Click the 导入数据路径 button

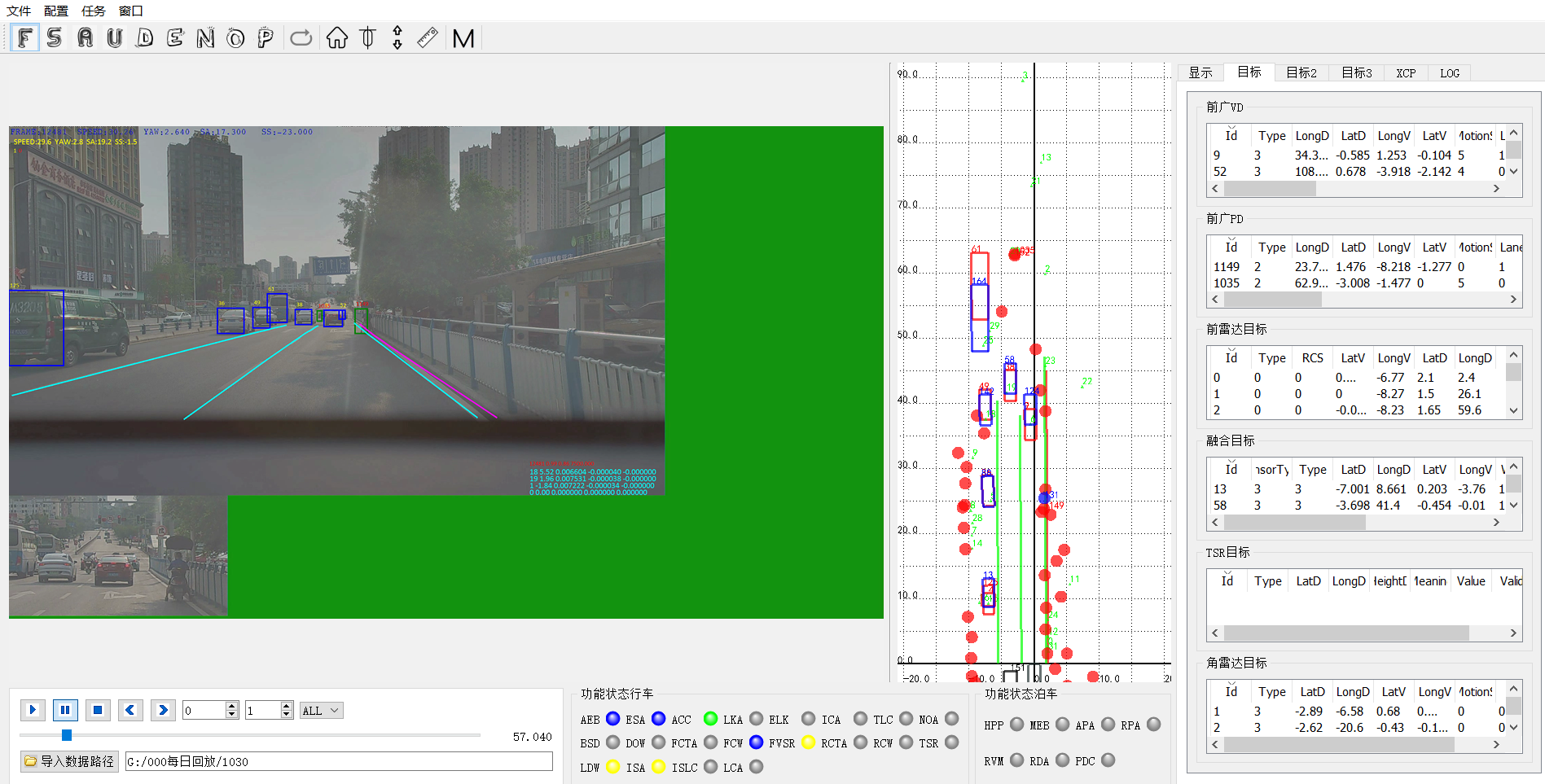point(69,761)
